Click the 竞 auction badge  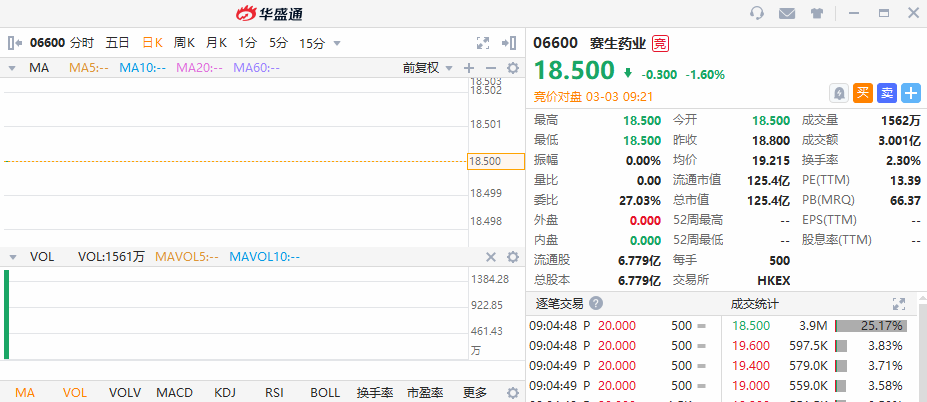(x=660, y=43)
